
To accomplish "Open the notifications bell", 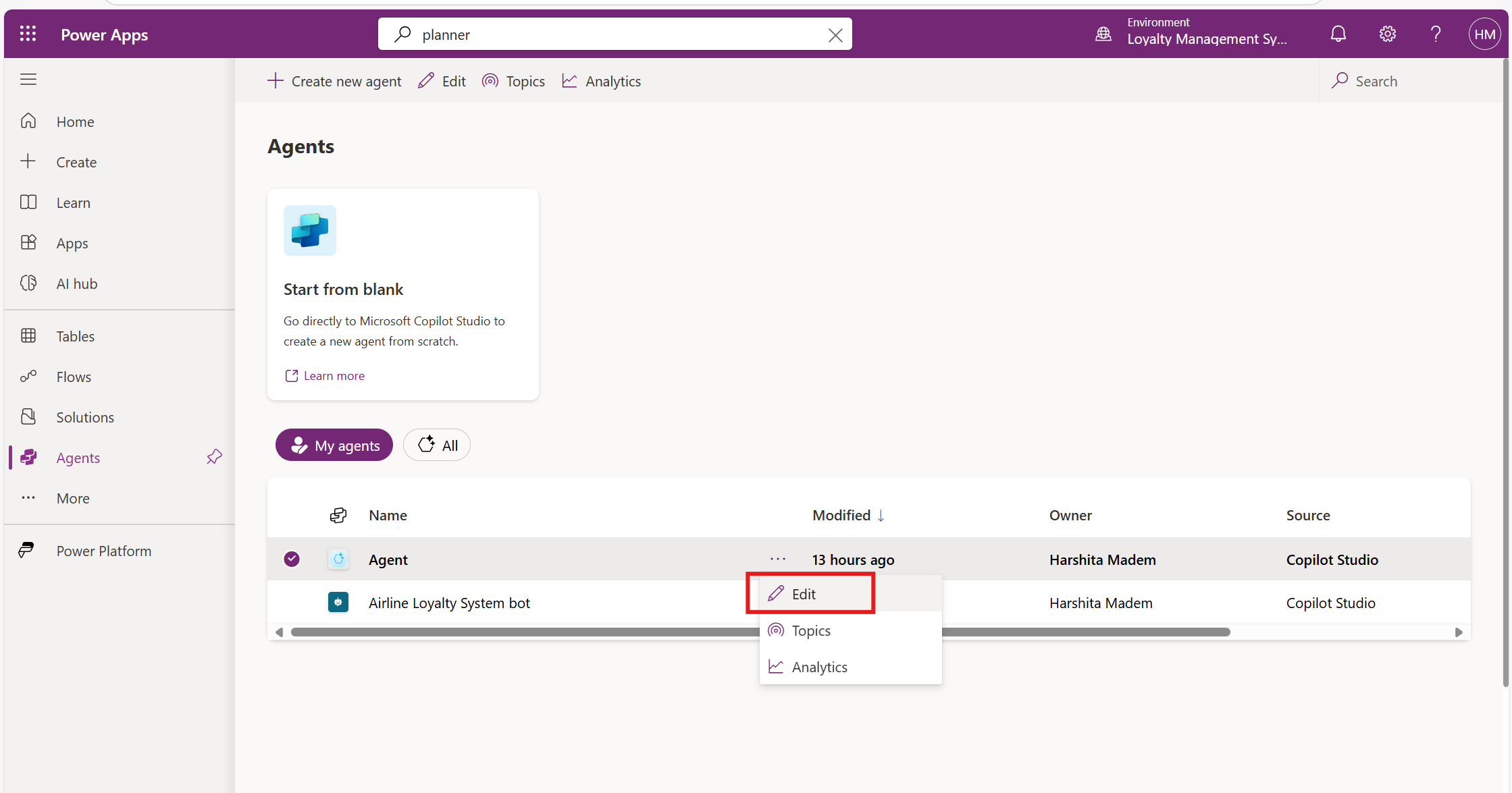I will pos(1338,34).
